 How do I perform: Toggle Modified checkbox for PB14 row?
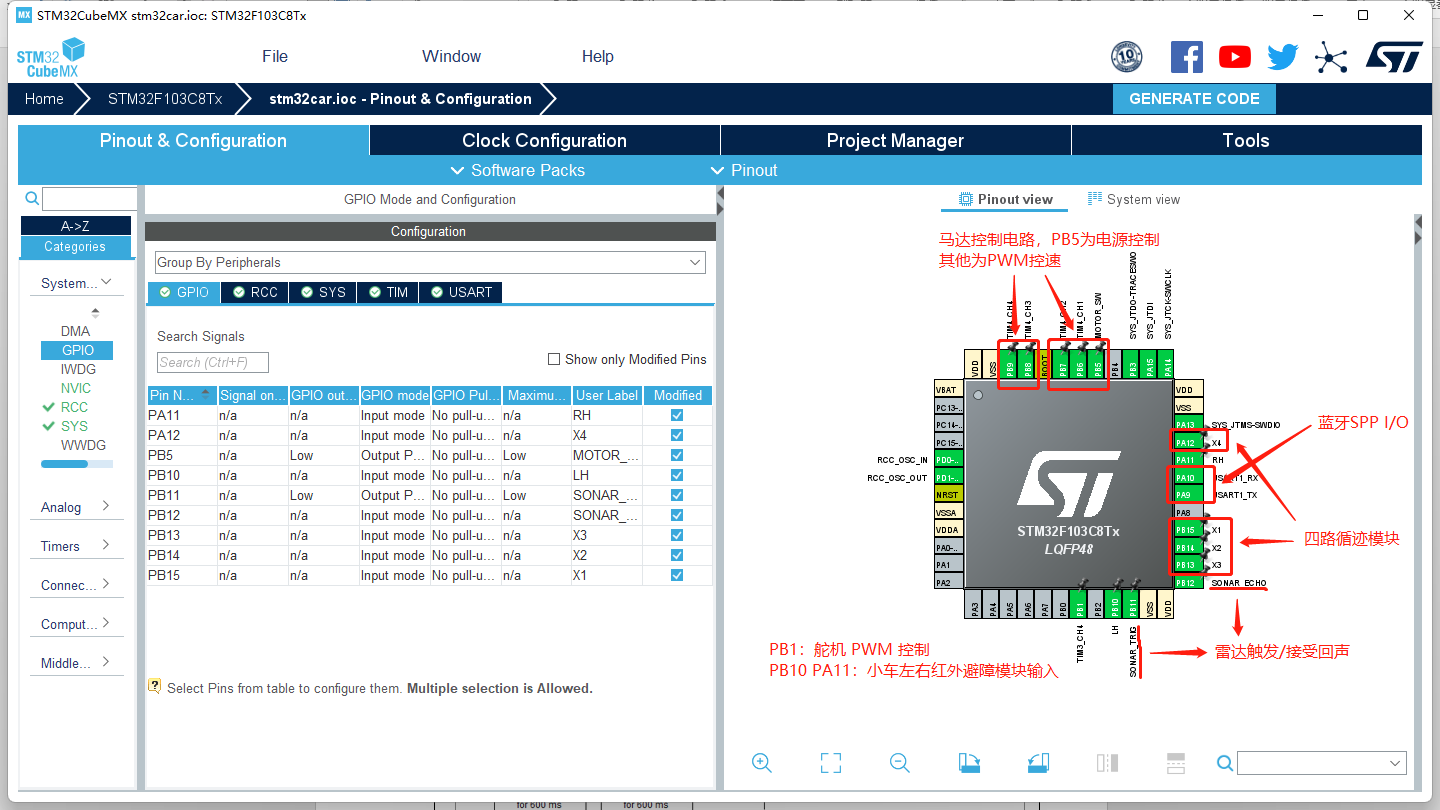(x=677, y=555)
